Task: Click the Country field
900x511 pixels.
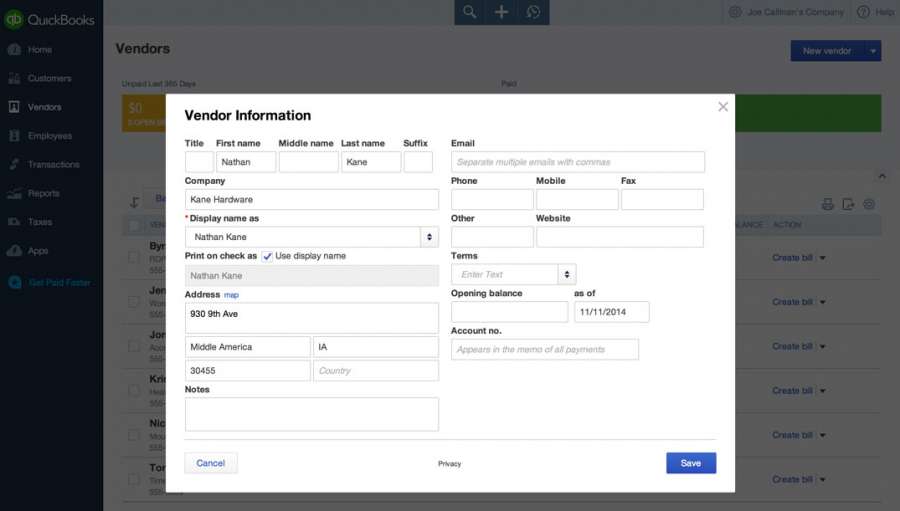Action: (376, 370)
